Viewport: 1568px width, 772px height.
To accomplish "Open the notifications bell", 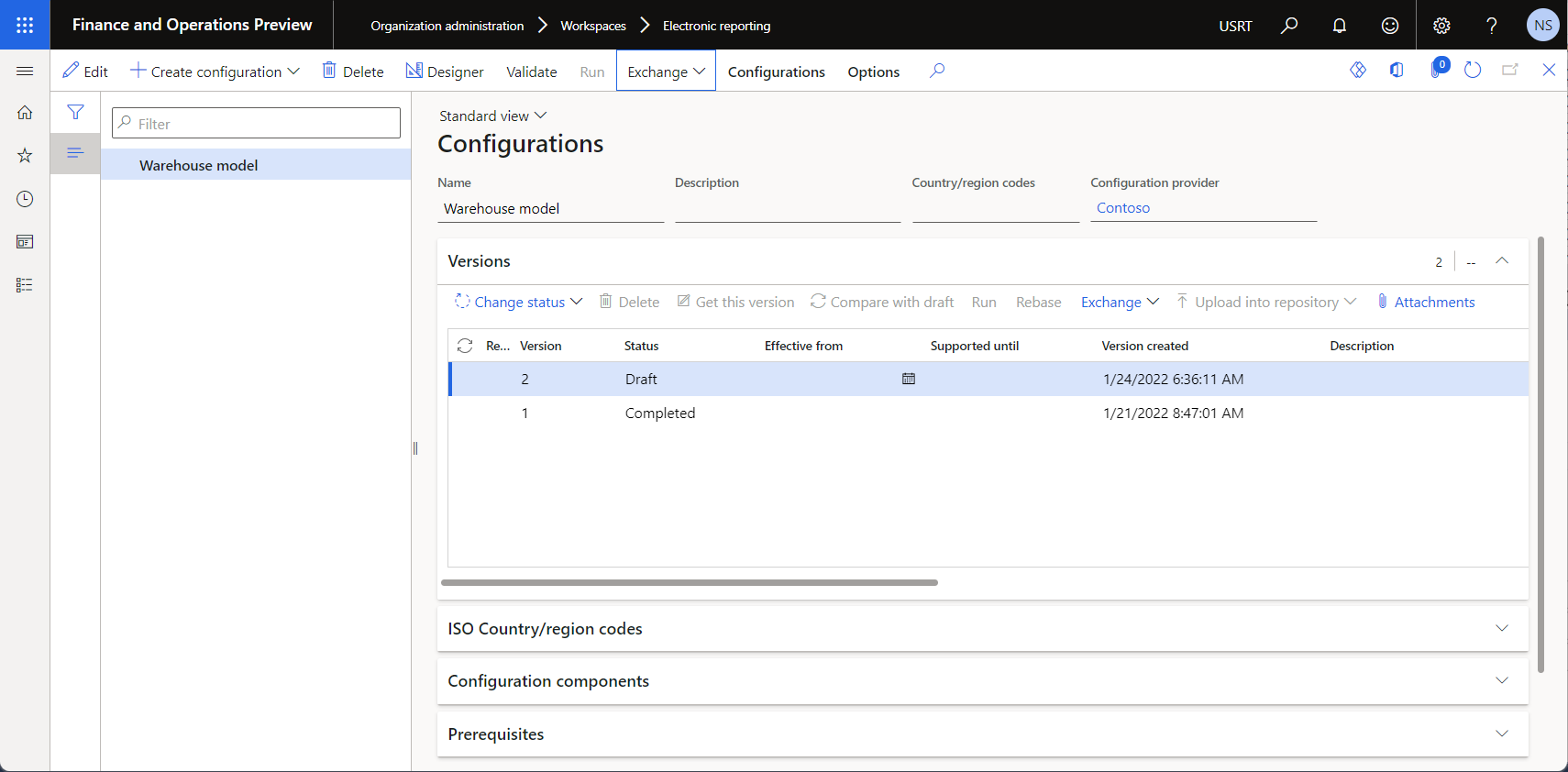I will [x=1340, y=25].
